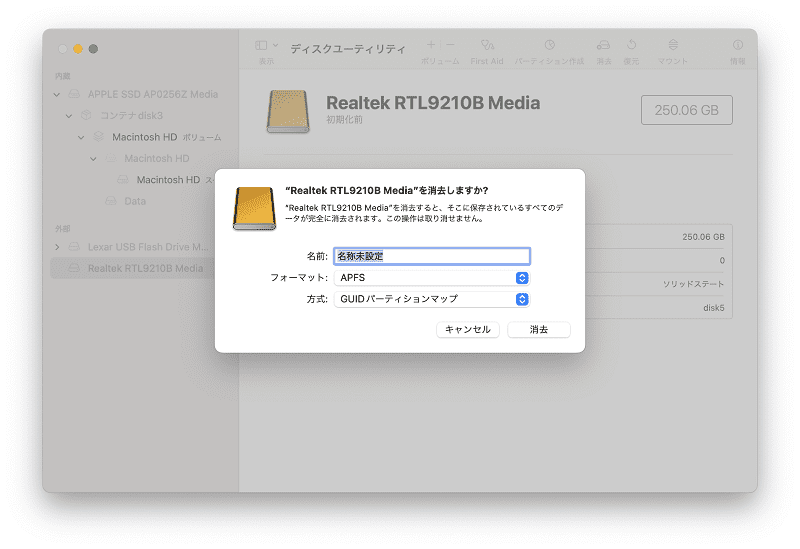Select APPLE SSD AP0256Z Media in sidebar
The height and width of the screenshot is (549, 800).
click(153, 94)
